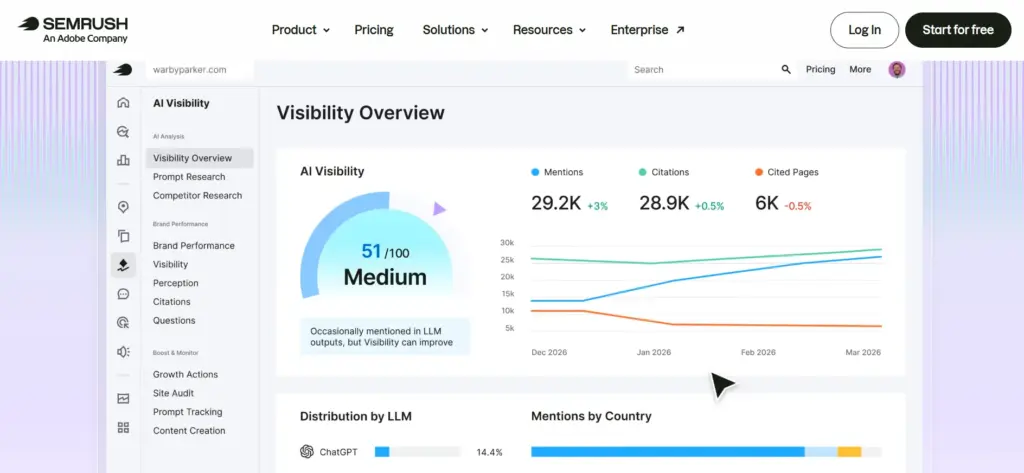
Task: Click the Mentions by Country bar
Action: coord(706,451)
